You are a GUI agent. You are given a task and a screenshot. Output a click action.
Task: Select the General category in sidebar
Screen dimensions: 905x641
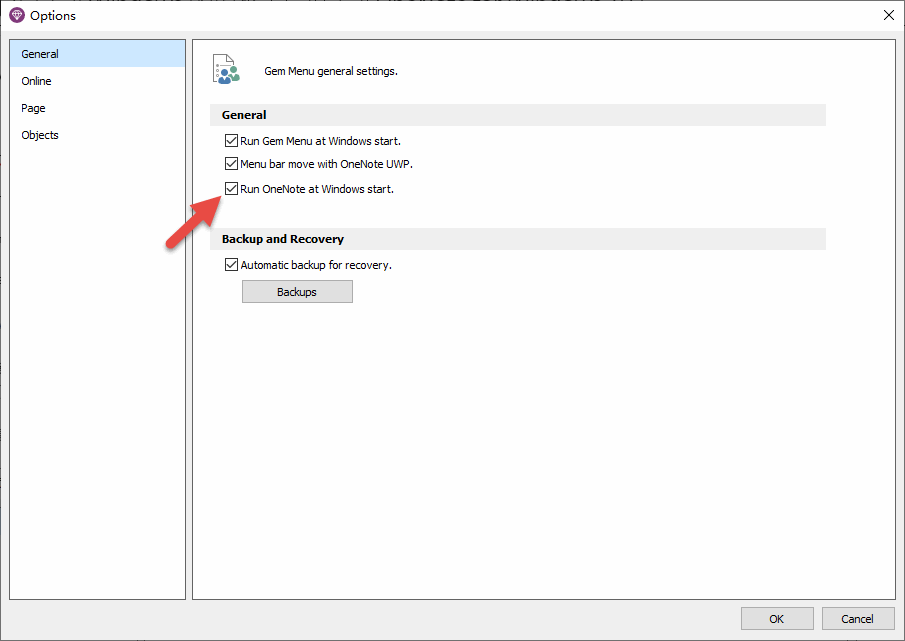point(97,54)
